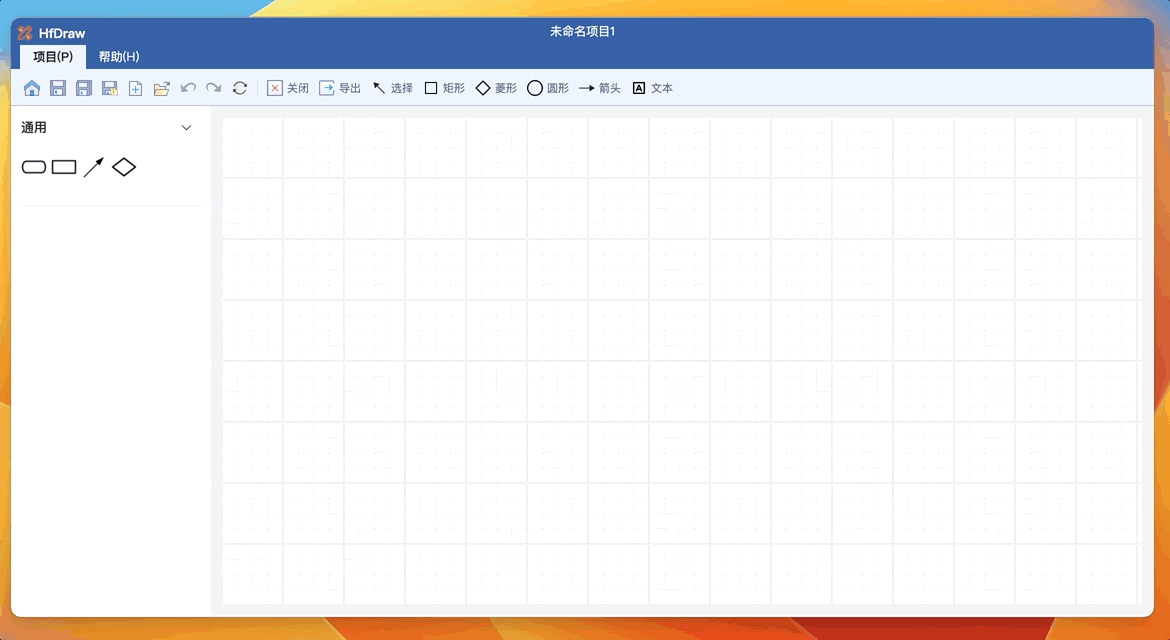Select the Rectangle drawing tool

(x=443, y=88)
